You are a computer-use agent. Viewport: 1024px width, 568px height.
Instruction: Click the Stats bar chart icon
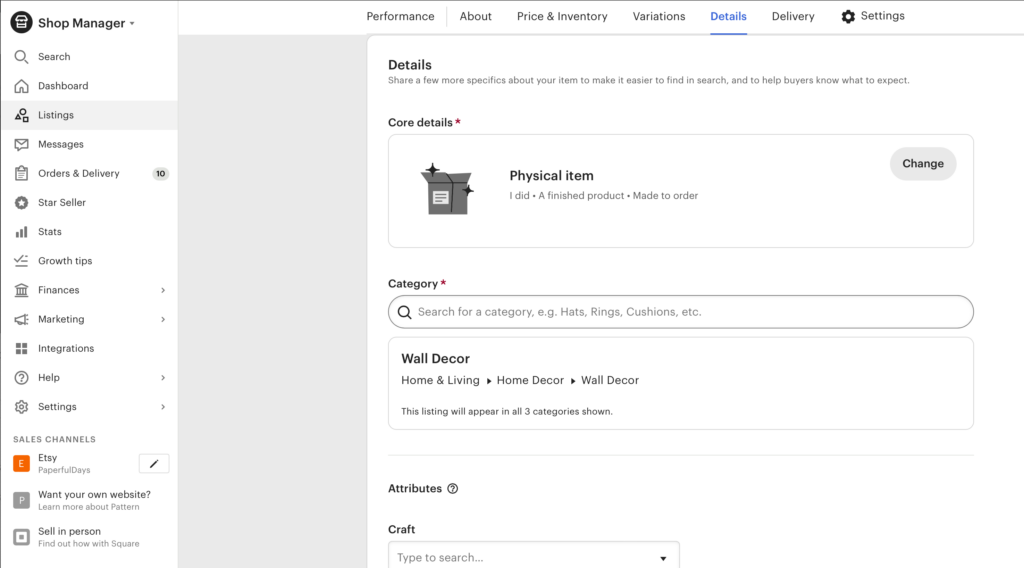pyautogui.click(x=22, y=232)
